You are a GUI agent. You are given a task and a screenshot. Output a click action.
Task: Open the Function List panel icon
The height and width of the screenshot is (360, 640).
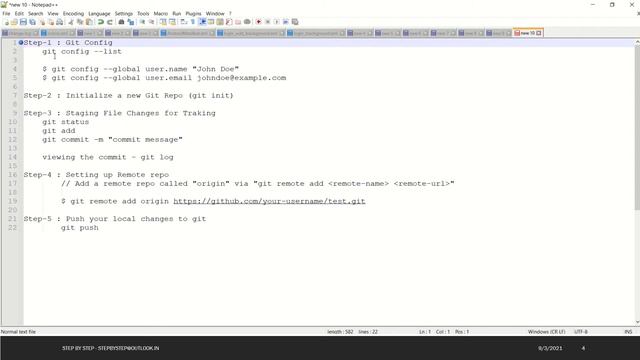tap(229, 22)
